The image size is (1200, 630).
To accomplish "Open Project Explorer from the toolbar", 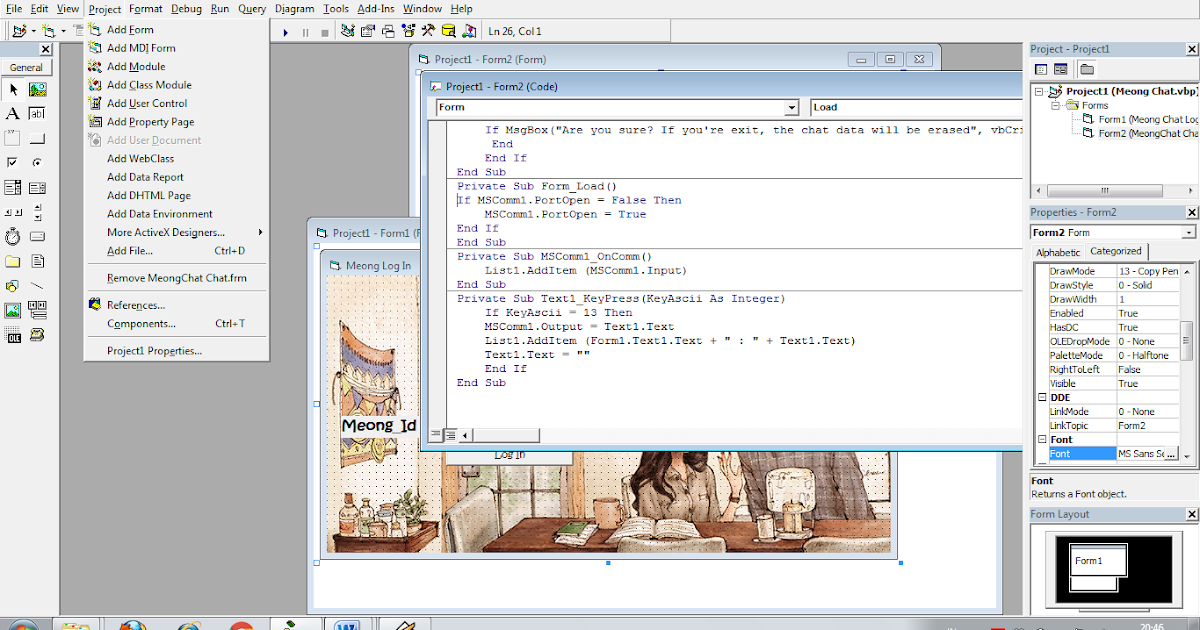I will pyautogui.click(x=348, y=31).
